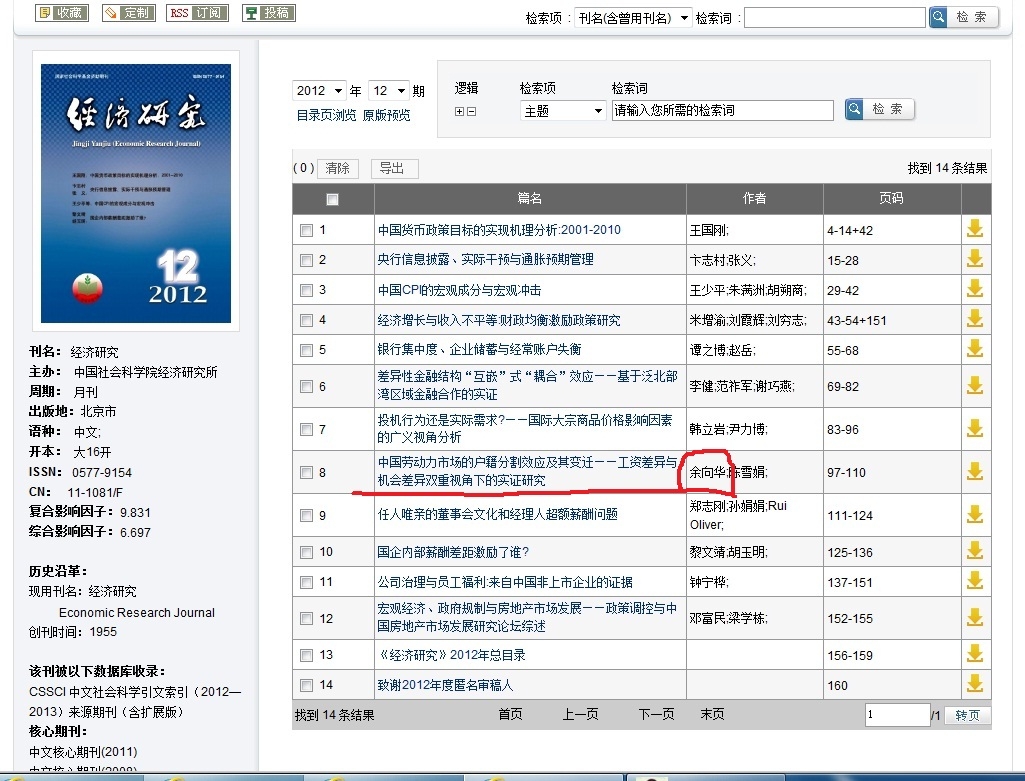Viewport: 1025px width, 781px height.
Task: Select checkbox for article 10
Action: (306, 552)
